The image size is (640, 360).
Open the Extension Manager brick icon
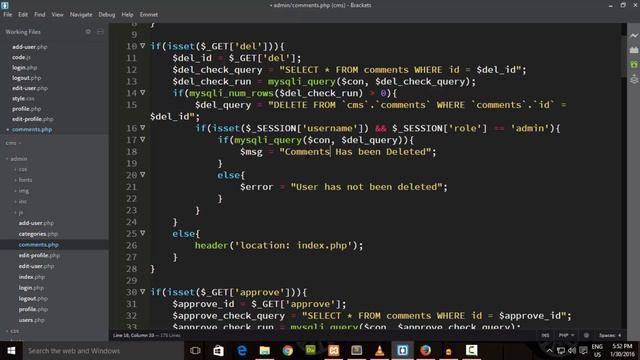634,50
